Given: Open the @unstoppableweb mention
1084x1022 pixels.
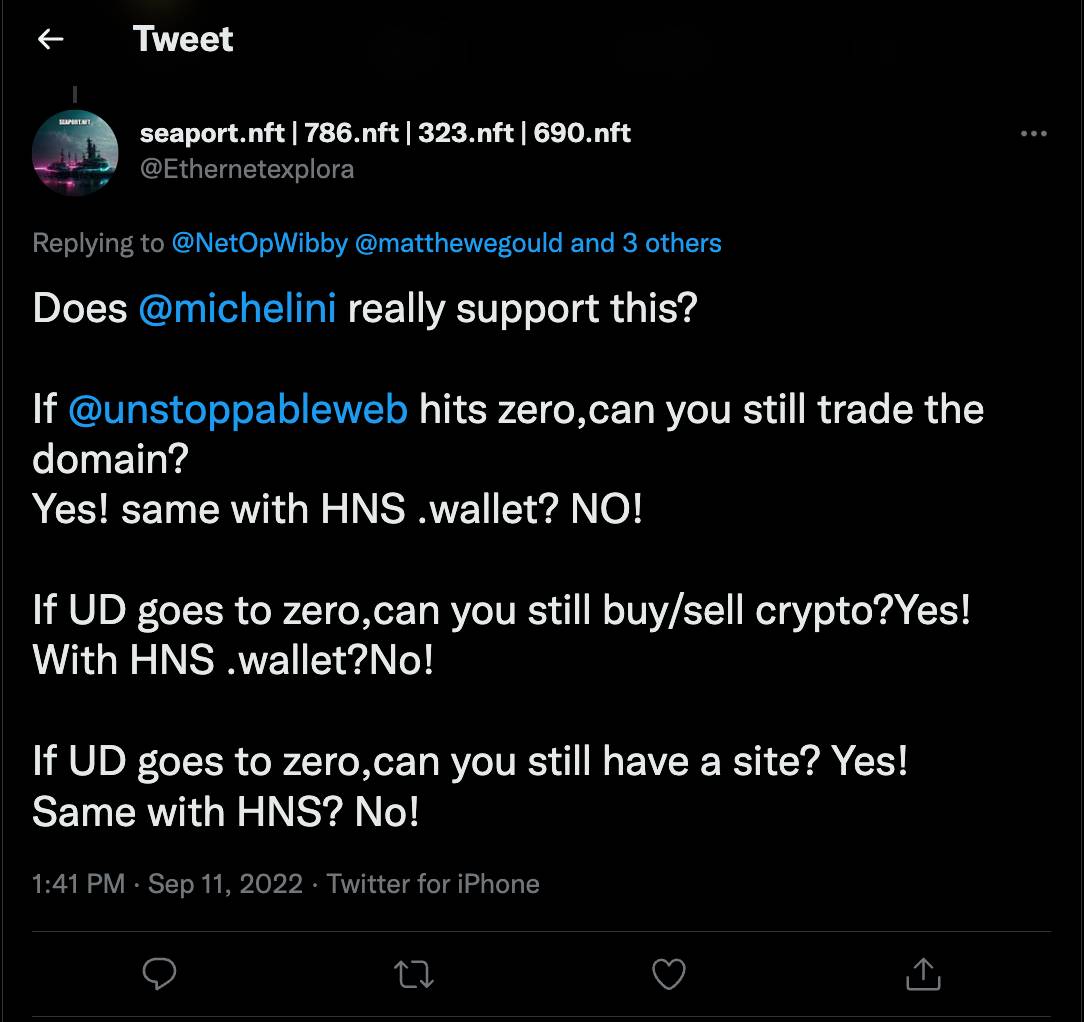Looking at the screenshot, I should pyautogui.click(x=238, y=409).
